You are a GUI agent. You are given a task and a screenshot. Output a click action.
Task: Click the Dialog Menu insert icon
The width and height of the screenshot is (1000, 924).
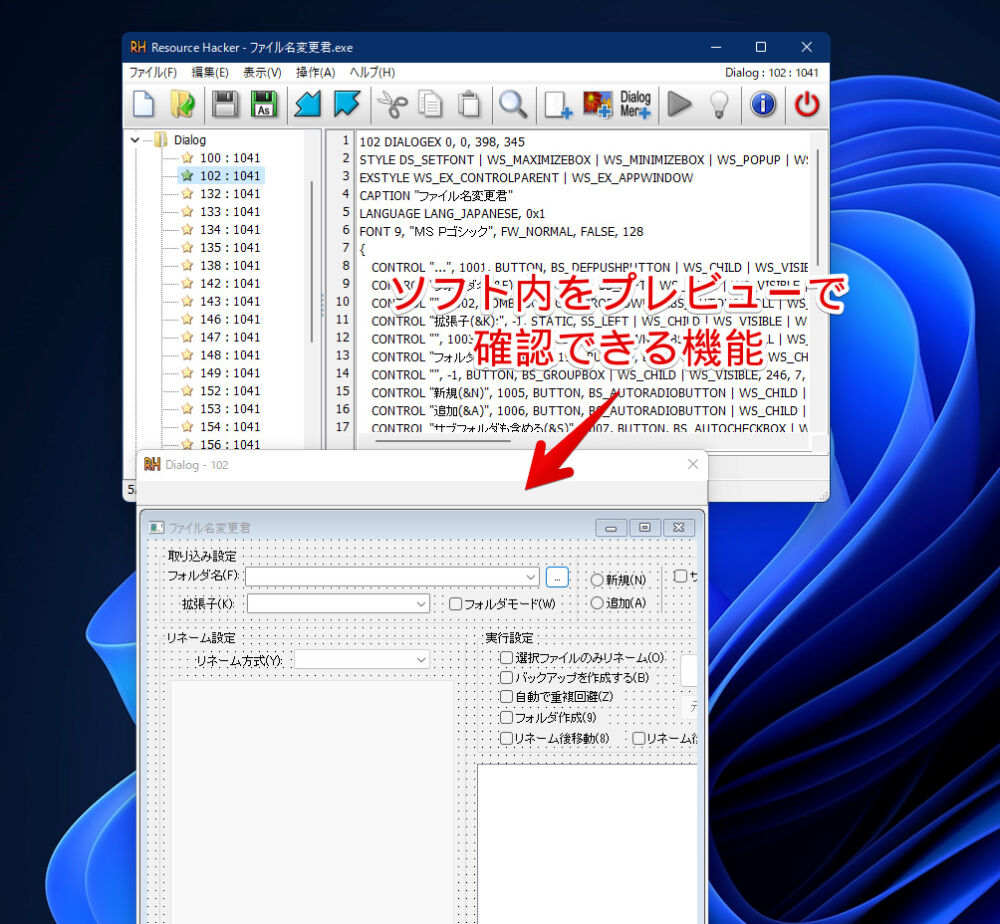635,104
